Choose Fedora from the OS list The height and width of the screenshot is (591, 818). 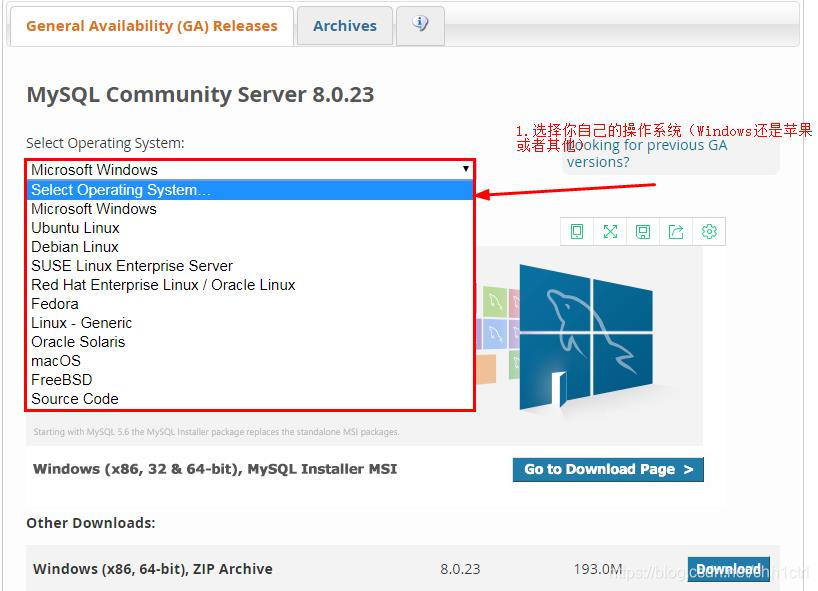pyautogui.click(x=250, y=304)
